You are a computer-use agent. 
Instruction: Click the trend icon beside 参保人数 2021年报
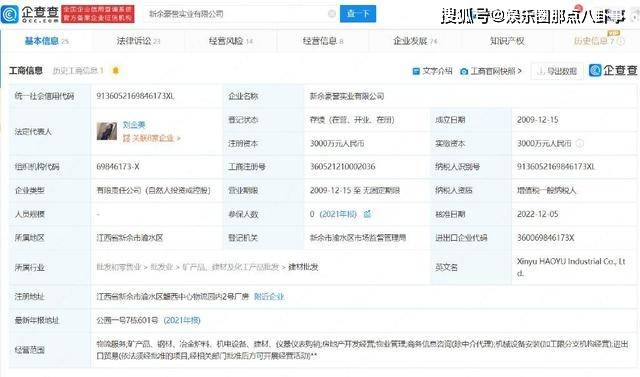[367, 214]
